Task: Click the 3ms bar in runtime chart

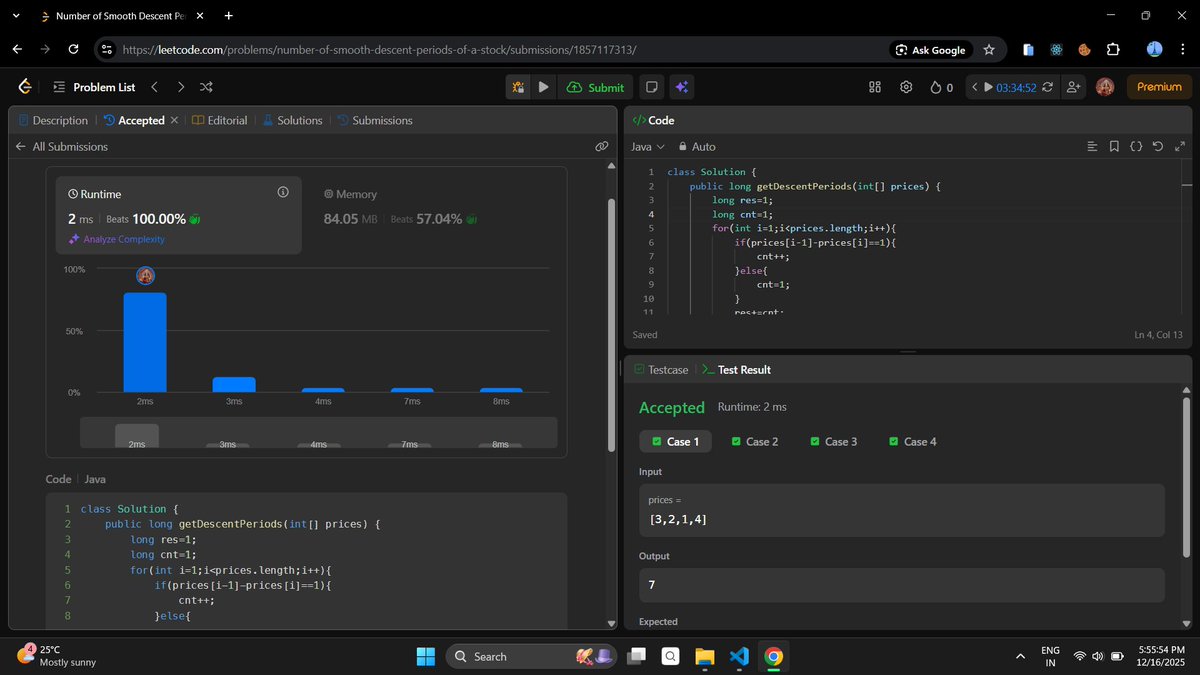Action: [x=234, y=384]
